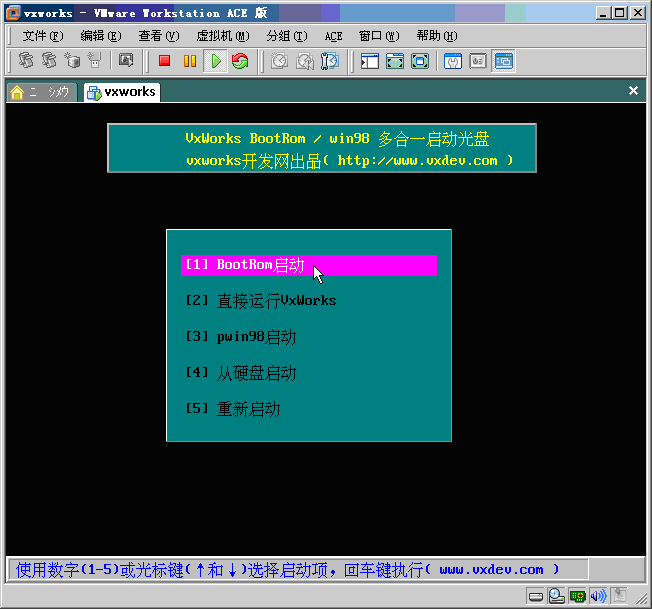
Task: Click the hard disk status icon
Action: pyautogui.click(x=537, y=596)
